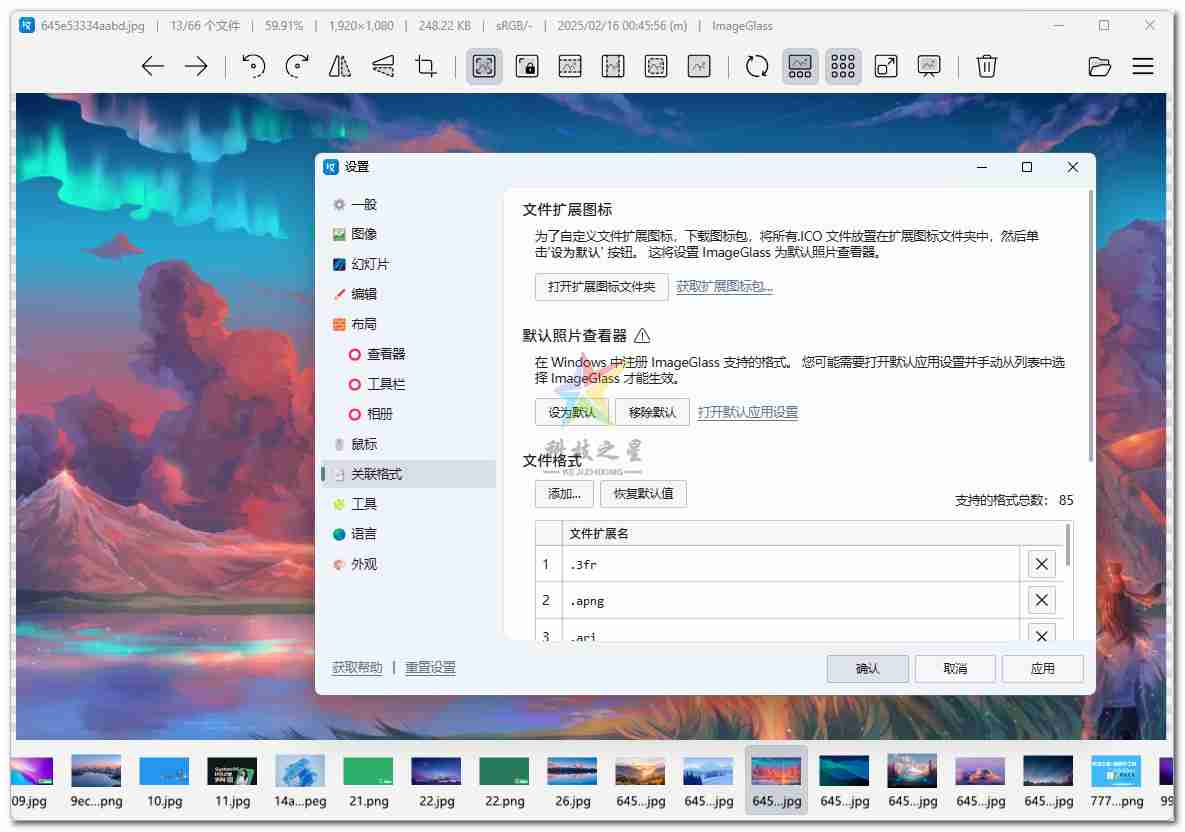Screen dimensions: 1185x832
Task: Rotate image clockwise from toolbar
Action: click(x=297, y=67)
